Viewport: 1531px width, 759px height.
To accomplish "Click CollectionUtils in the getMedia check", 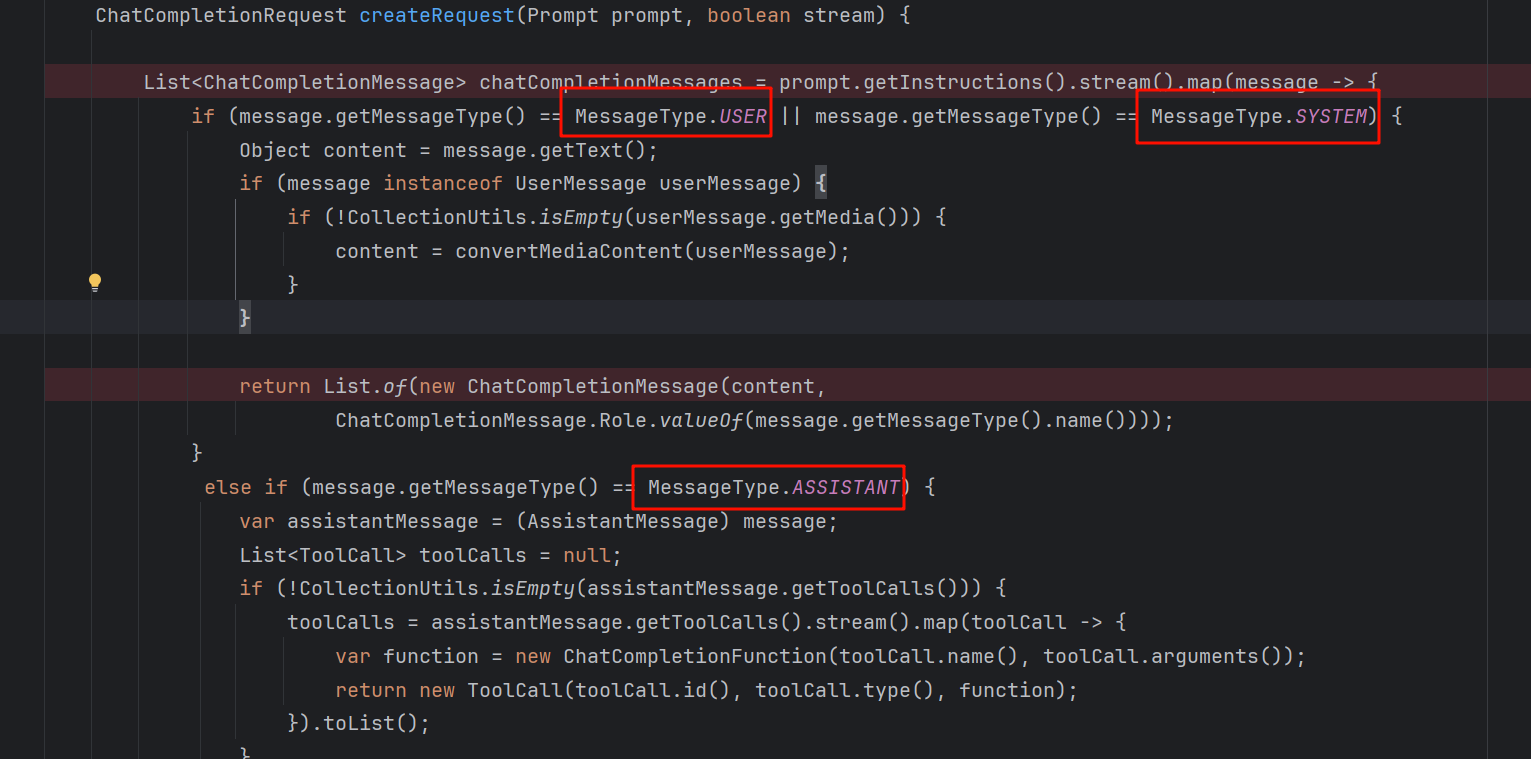I will point(437,217).
